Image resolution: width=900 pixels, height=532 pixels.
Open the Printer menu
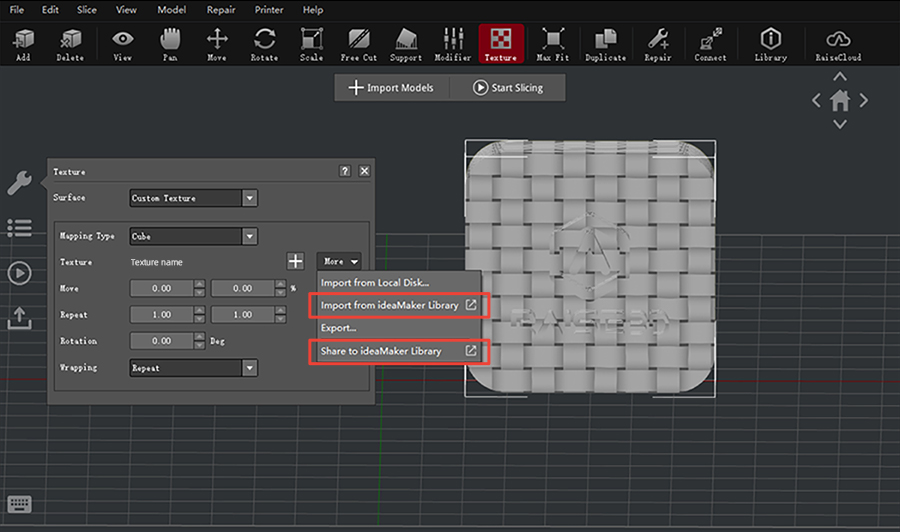(x=269, y=10)
